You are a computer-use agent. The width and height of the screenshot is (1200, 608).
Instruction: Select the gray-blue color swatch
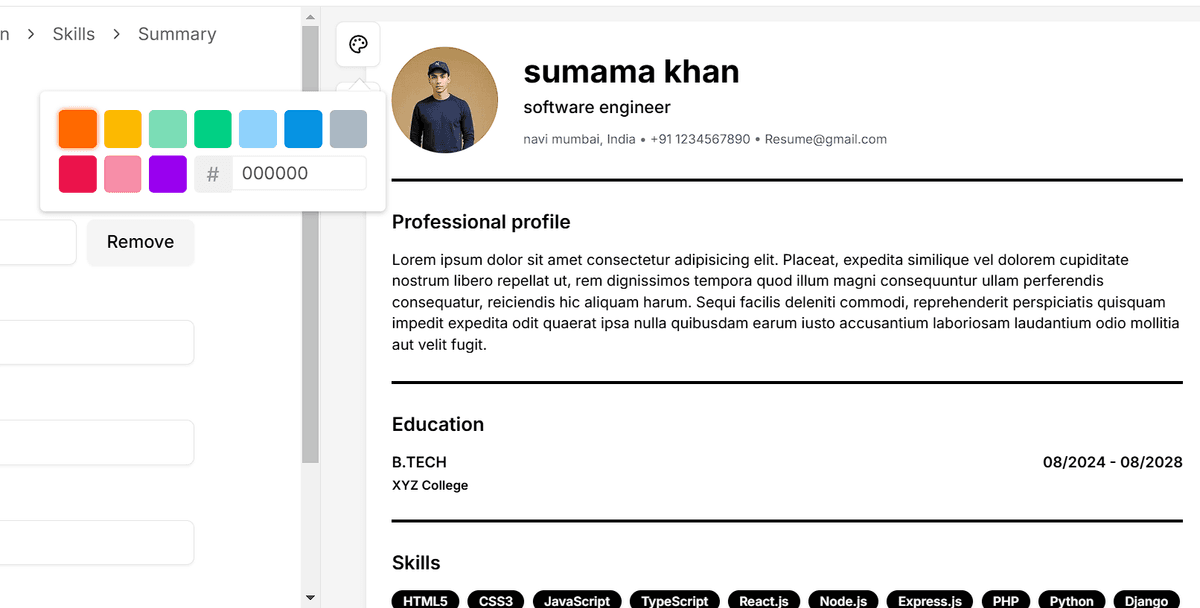(x=348, y=129)
